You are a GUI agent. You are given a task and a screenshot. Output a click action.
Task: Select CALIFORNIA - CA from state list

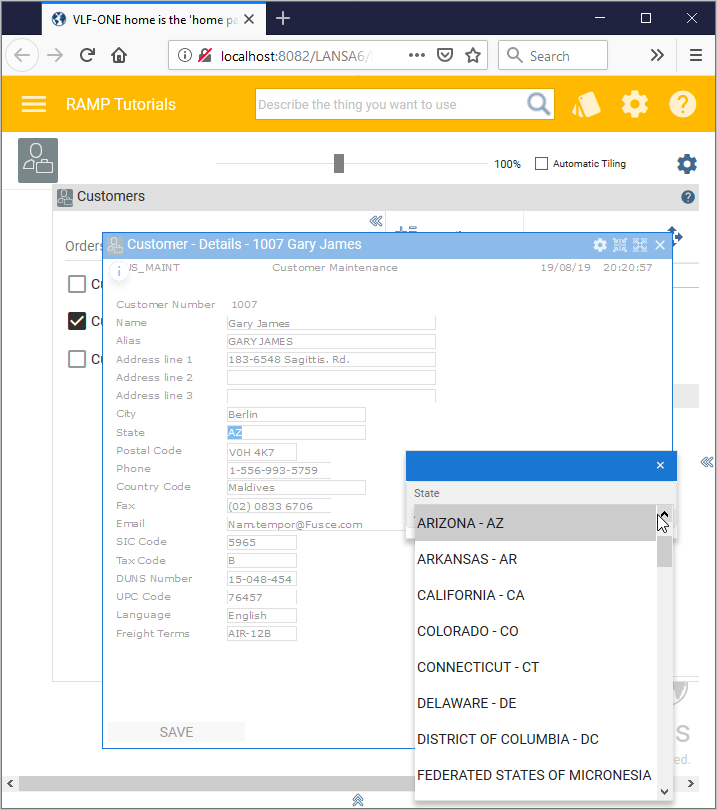pos(471,595)
